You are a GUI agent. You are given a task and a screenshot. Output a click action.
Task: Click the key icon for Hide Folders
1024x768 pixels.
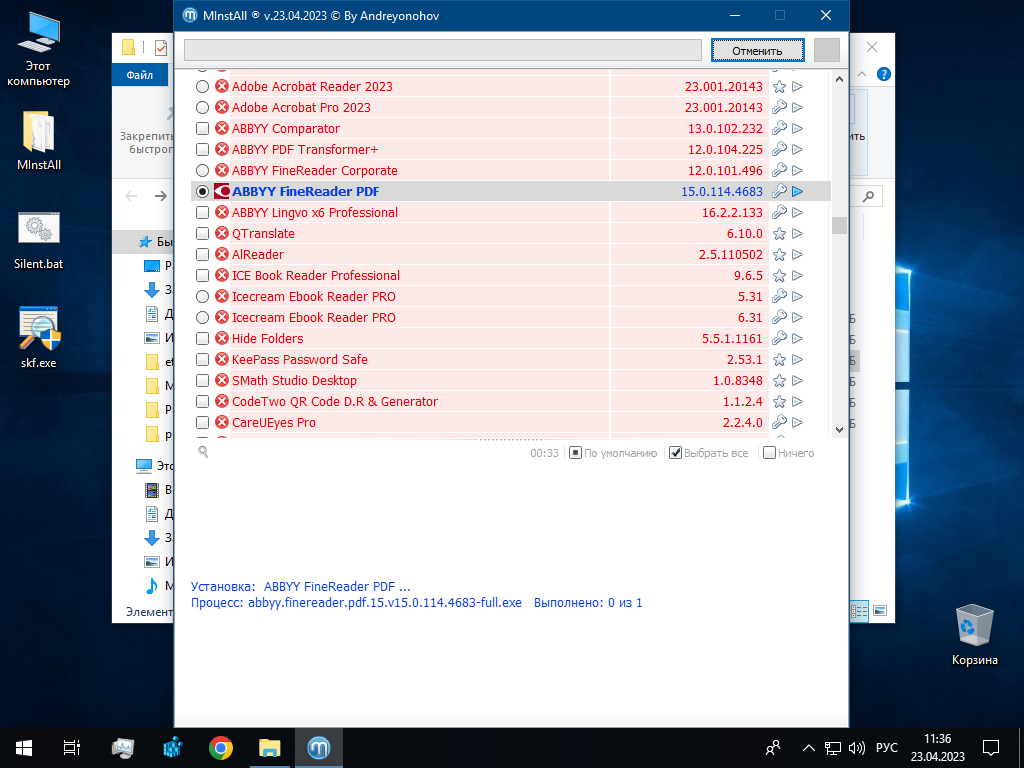(x=779, y=338)
